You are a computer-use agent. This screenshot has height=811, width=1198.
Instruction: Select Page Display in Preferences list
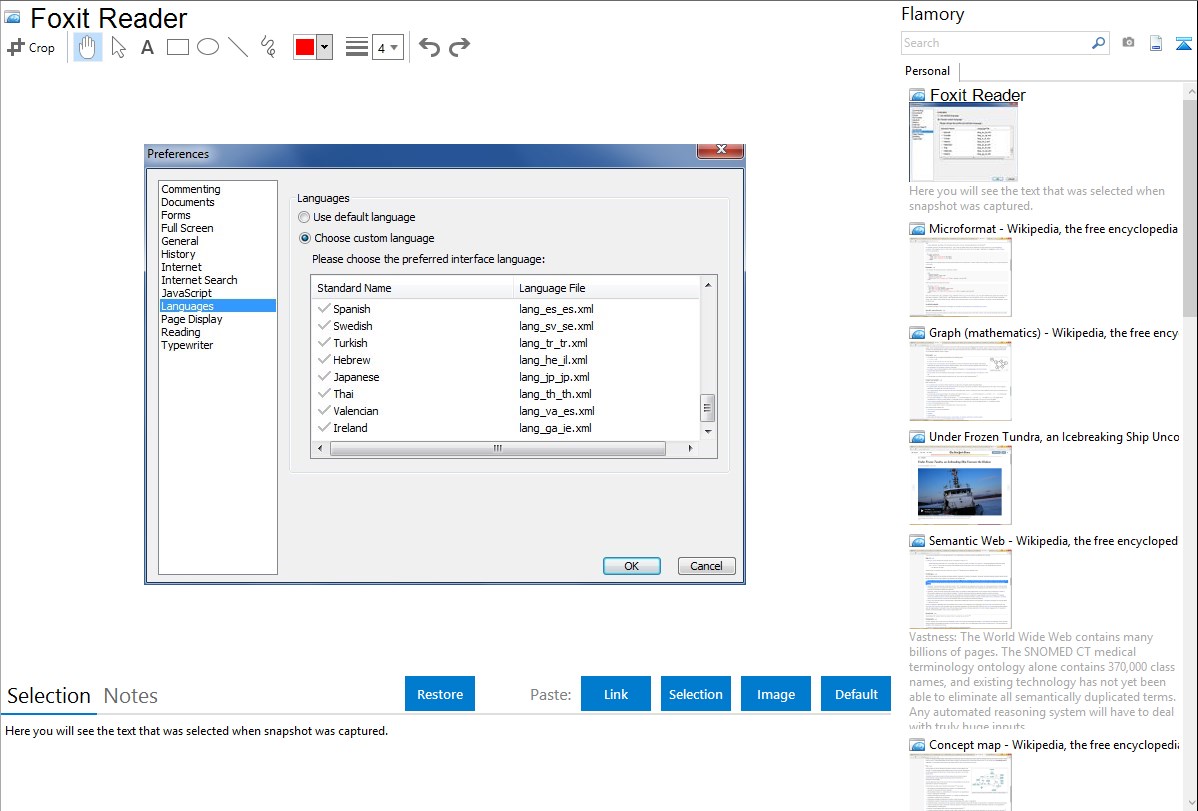pos(192,319)
